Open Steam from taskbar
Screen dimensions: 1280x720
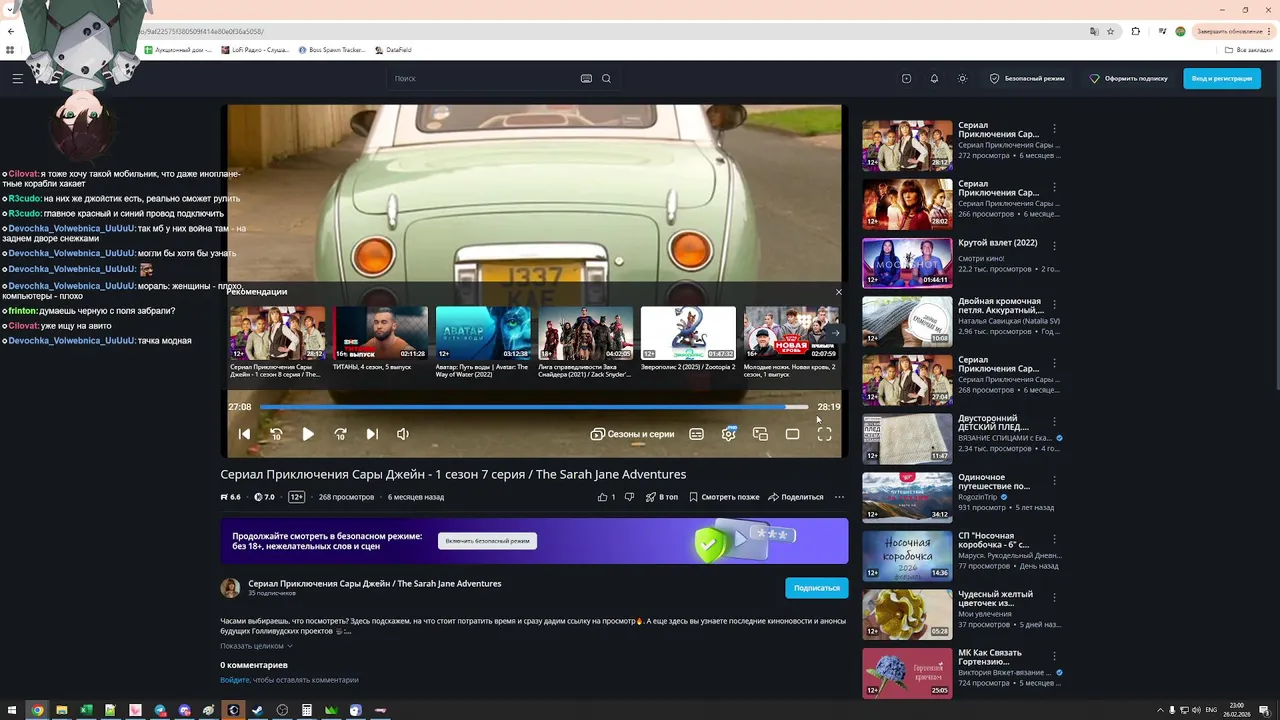click(x=257, y=710)
